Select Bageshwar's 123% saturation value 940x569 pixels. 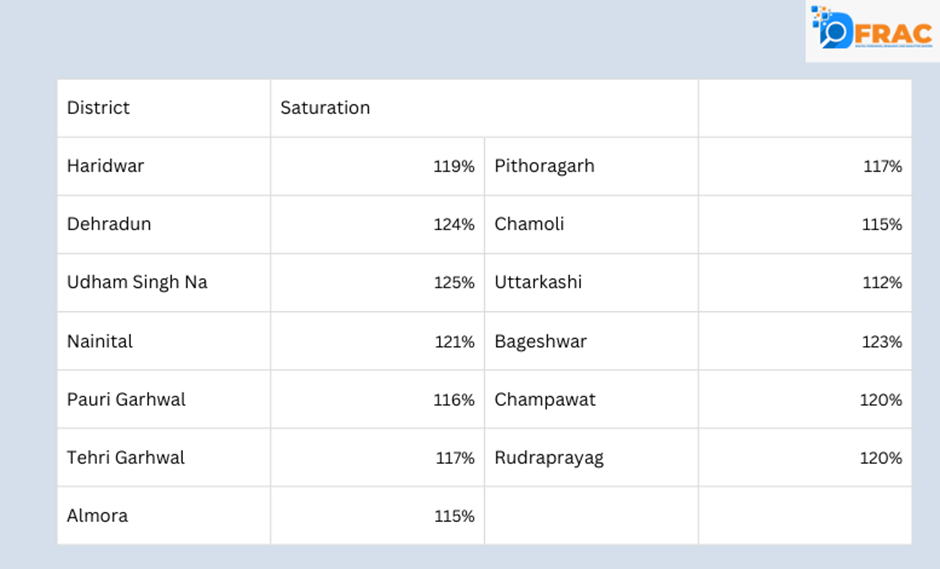882,342
